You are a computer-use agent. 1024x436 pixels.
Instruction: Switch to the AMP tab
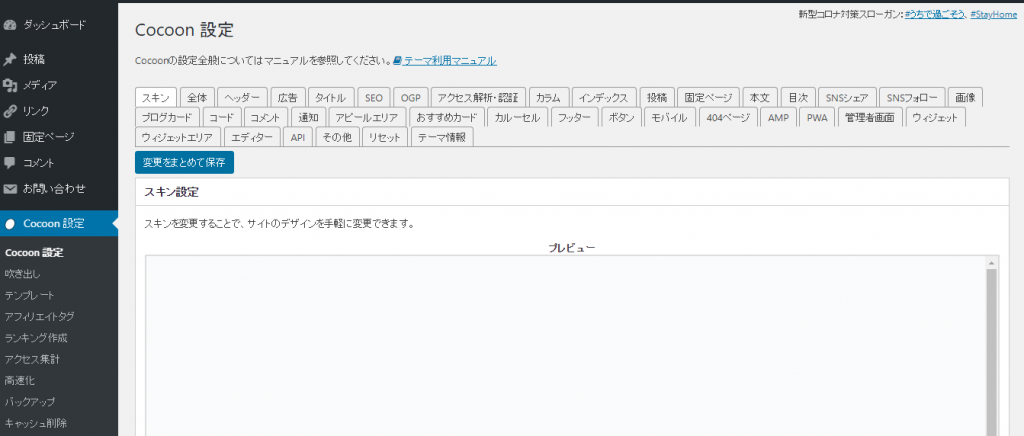coord(778,118)
